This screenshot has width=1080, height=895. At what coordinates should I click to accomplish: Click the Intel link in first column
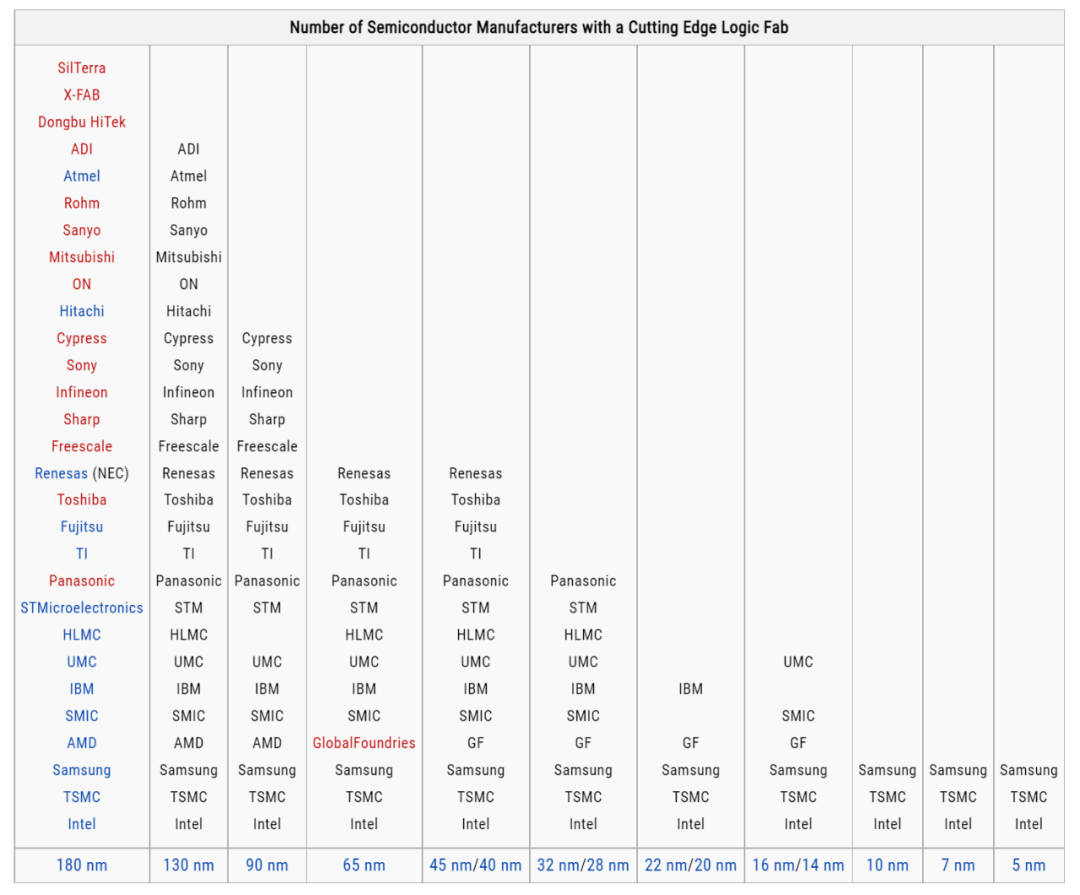click(81, 824)
